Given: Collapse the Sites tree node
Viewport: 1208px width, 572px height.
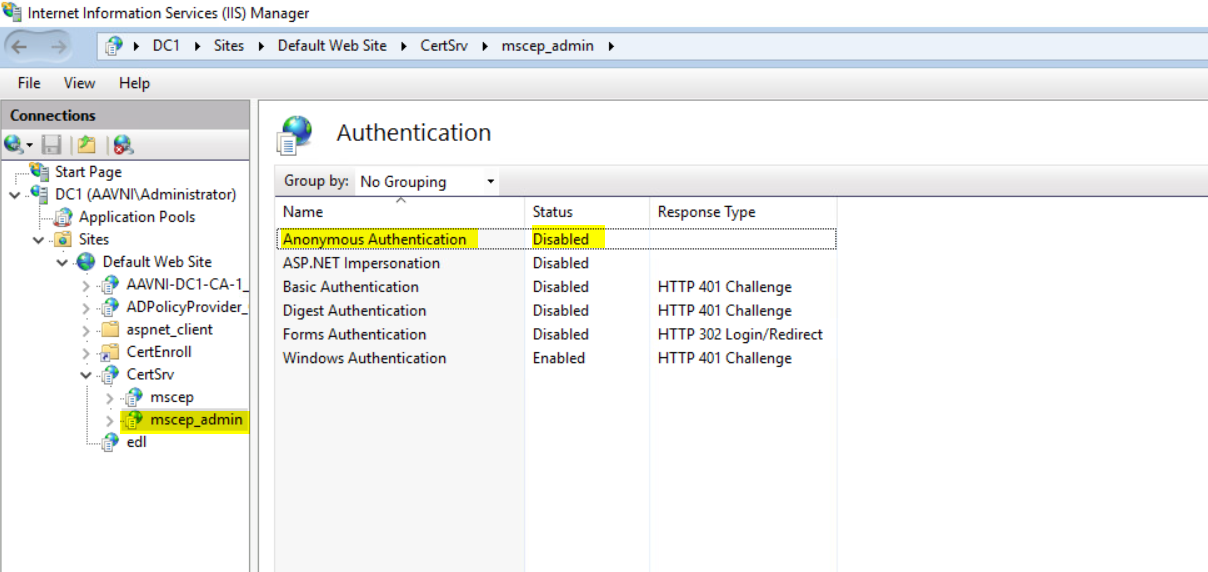Looking at the screenshot, I should (x=39, y=240).
